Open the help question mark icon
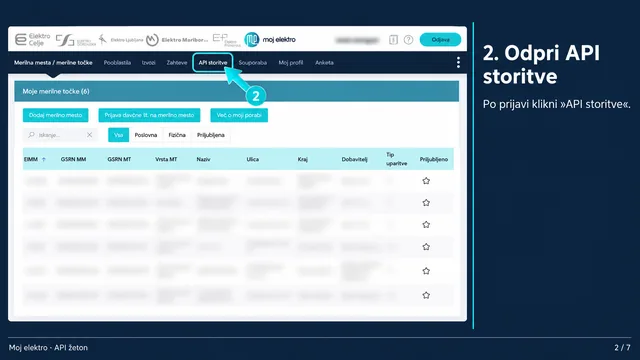 (x=408, y=40)
